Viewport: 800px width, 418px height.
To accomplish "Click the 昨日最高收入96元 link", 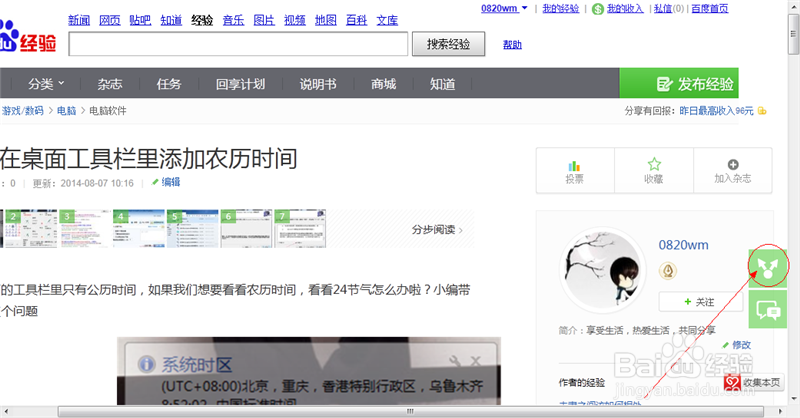I will 716,111.
